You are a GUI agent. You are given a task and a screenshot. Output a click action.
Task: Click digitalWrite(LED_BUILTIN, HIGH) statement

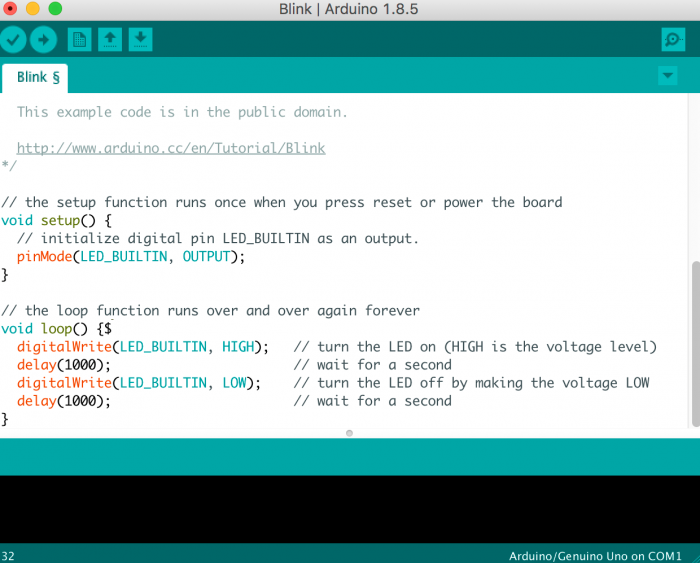click(143, 346)
